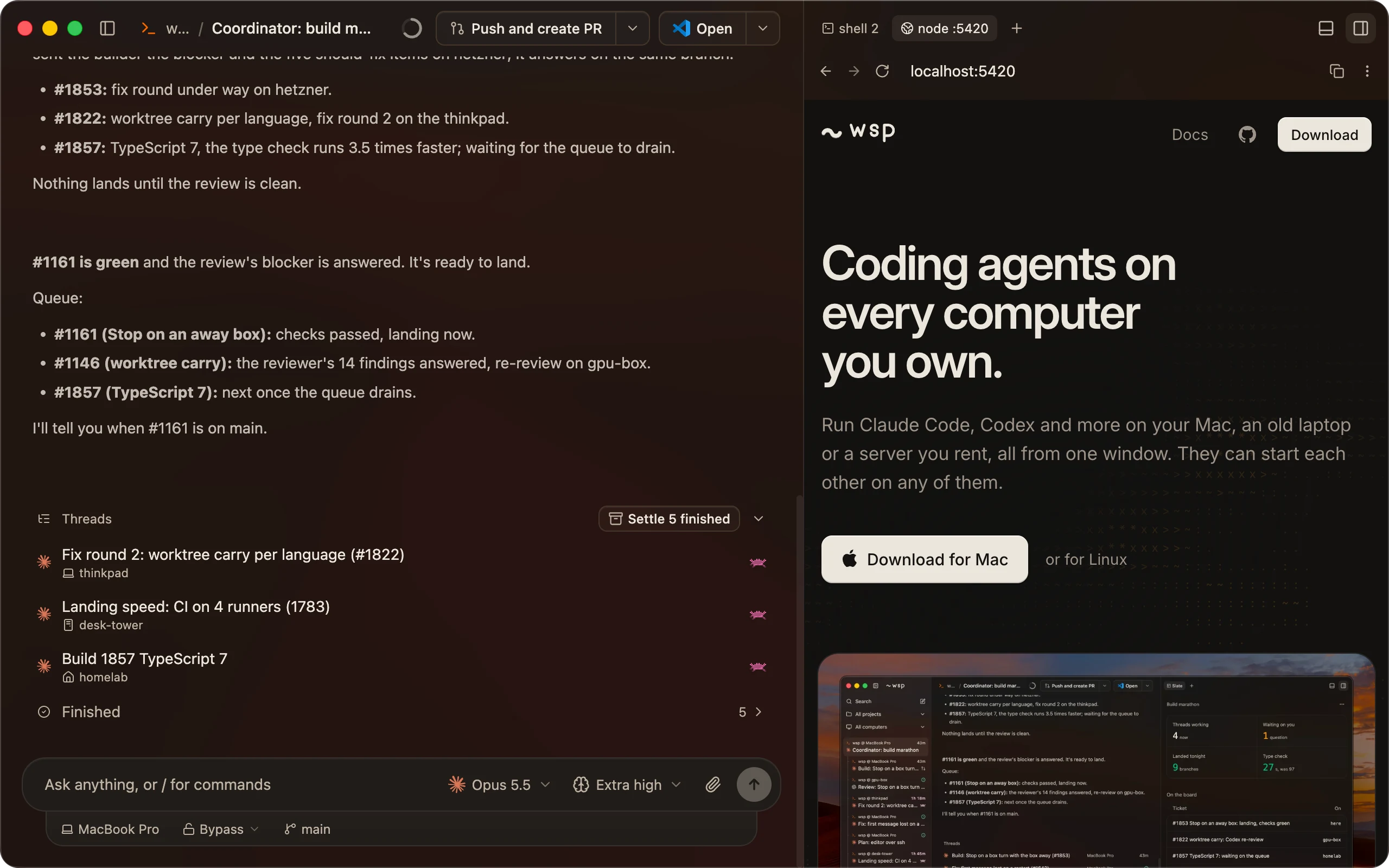Open the Docs link

click(1190, 135)
